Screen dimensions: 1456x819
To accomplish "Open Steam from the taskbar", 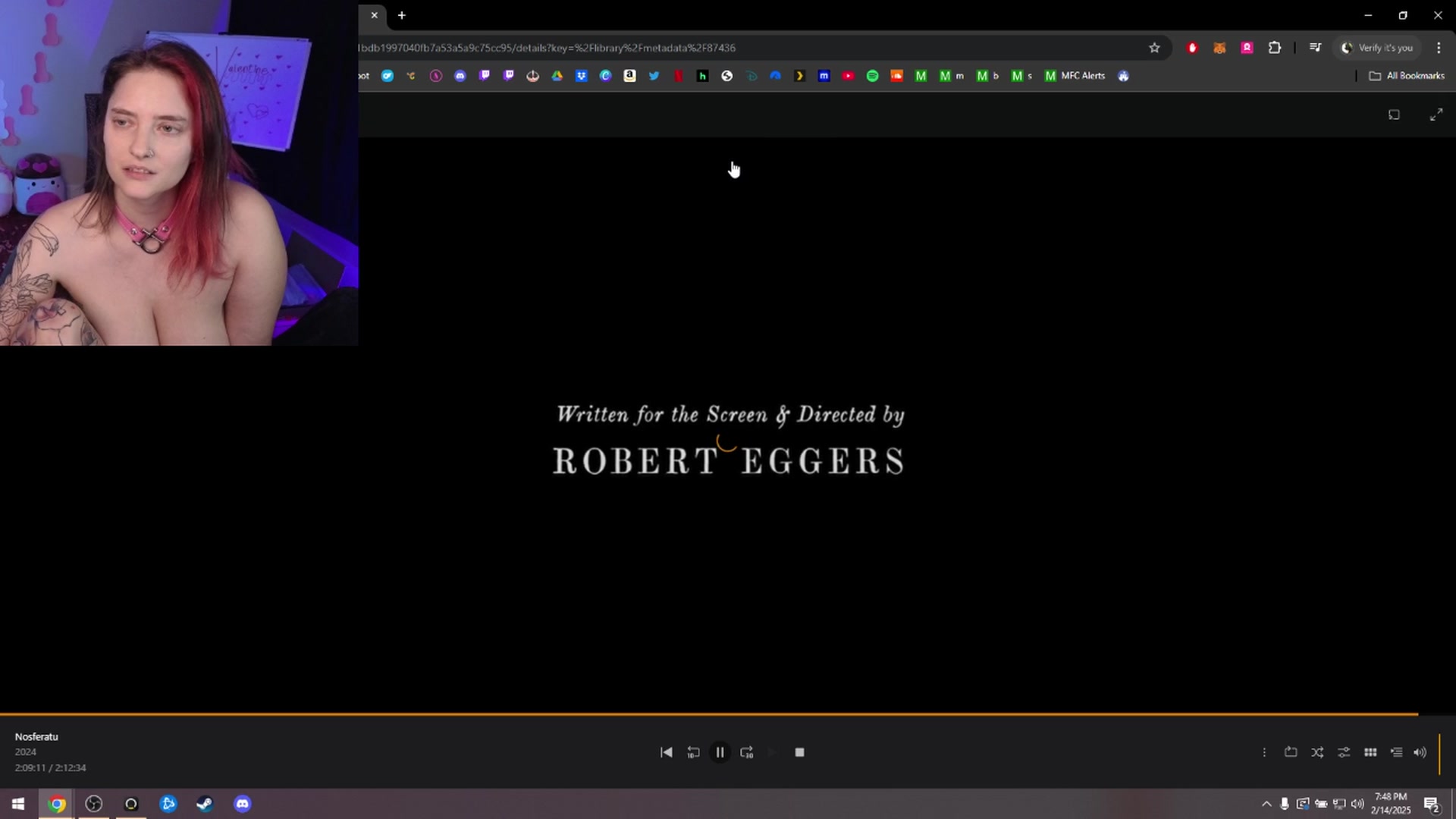I will (205, 804).
